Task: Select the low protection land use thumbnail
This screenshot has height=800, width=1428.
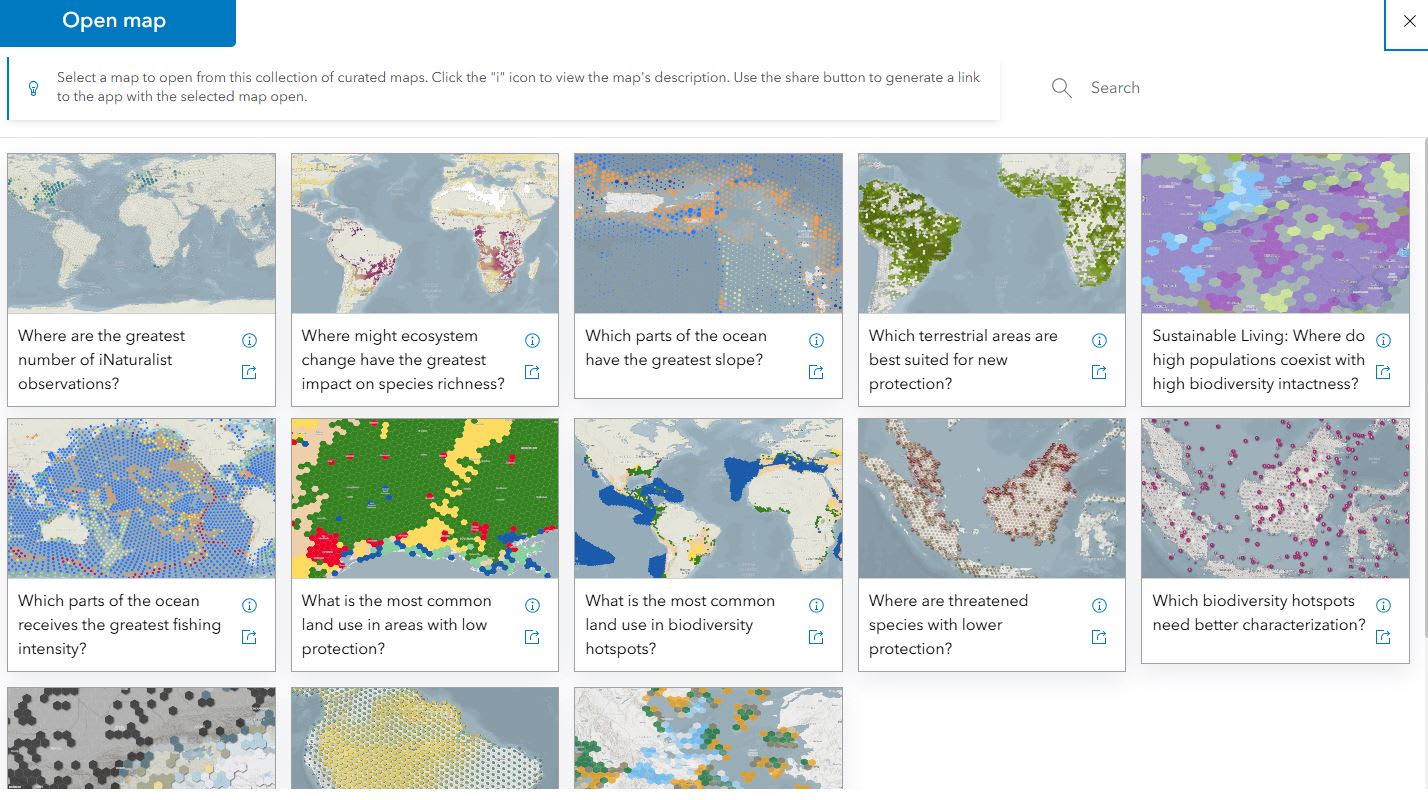Action: pos(425,498)
